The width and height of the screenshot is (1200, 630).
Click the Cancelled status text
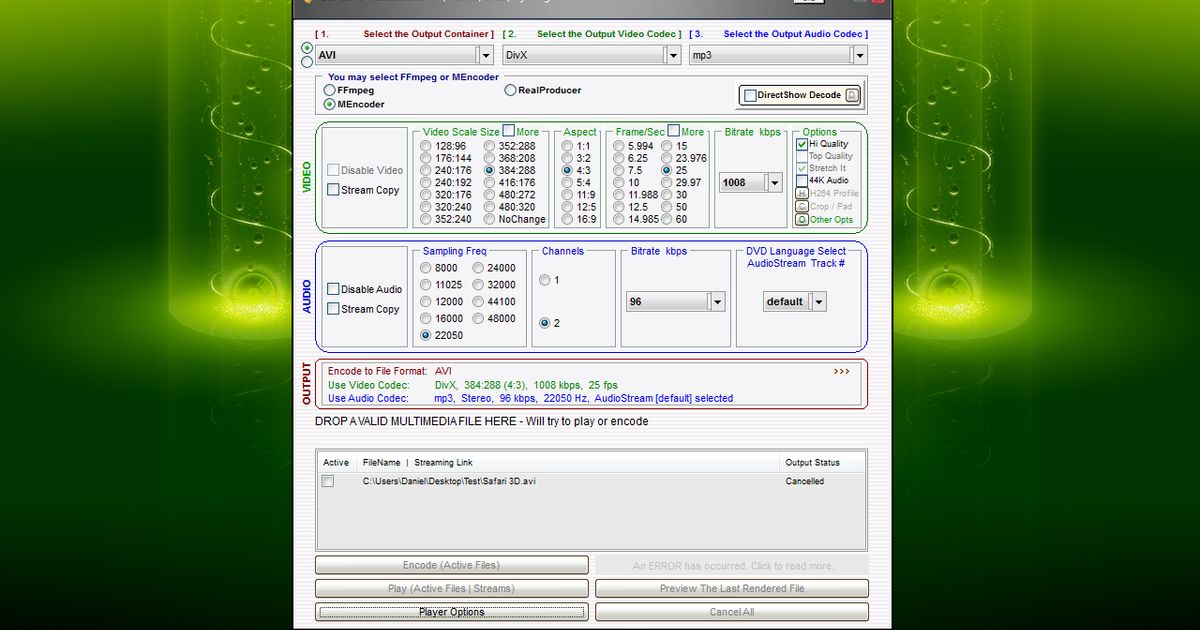tap(805, 481)
